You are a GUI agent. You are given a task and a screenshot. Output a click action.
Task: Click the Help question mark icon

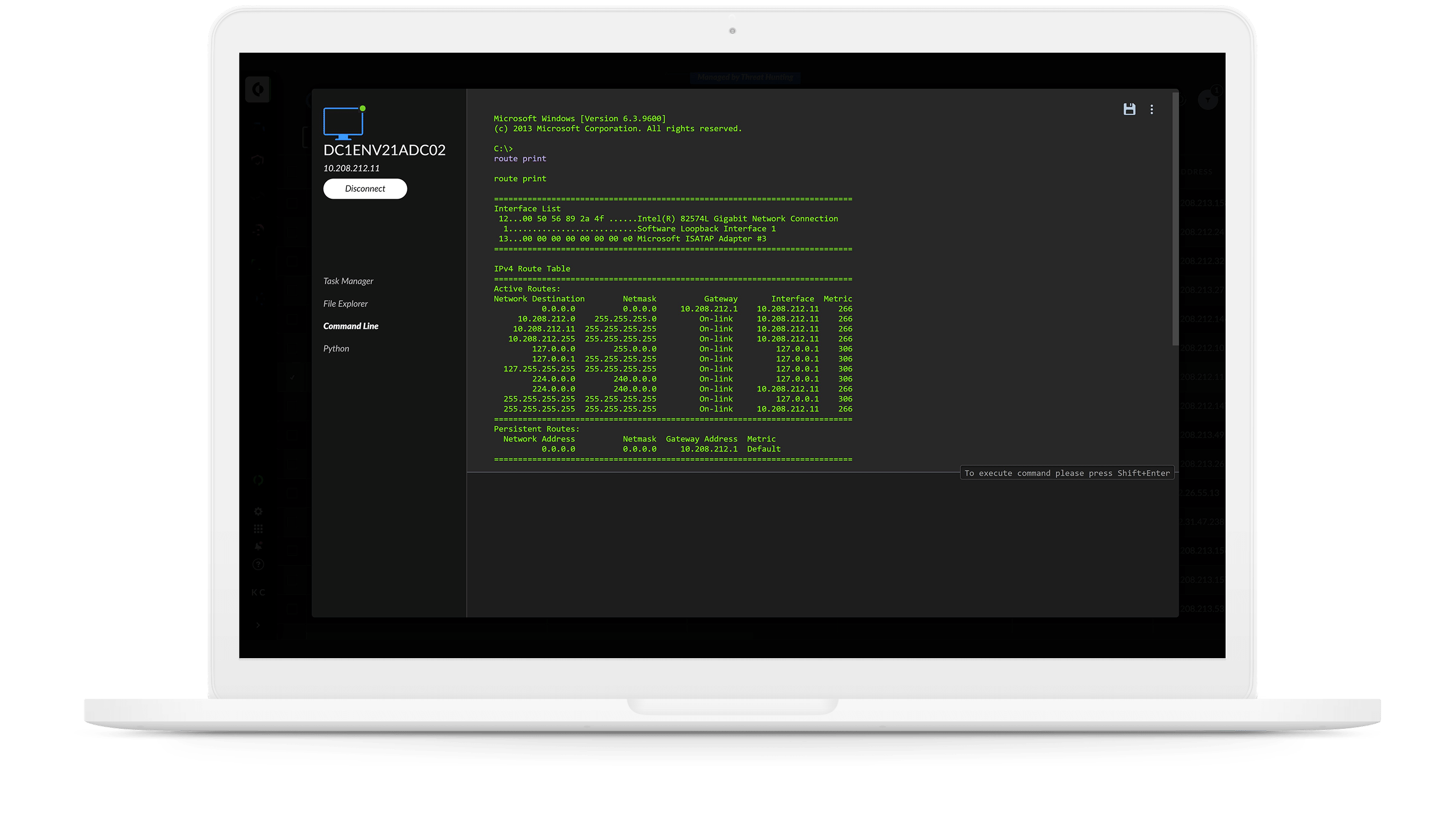click(x=258, y=564)
